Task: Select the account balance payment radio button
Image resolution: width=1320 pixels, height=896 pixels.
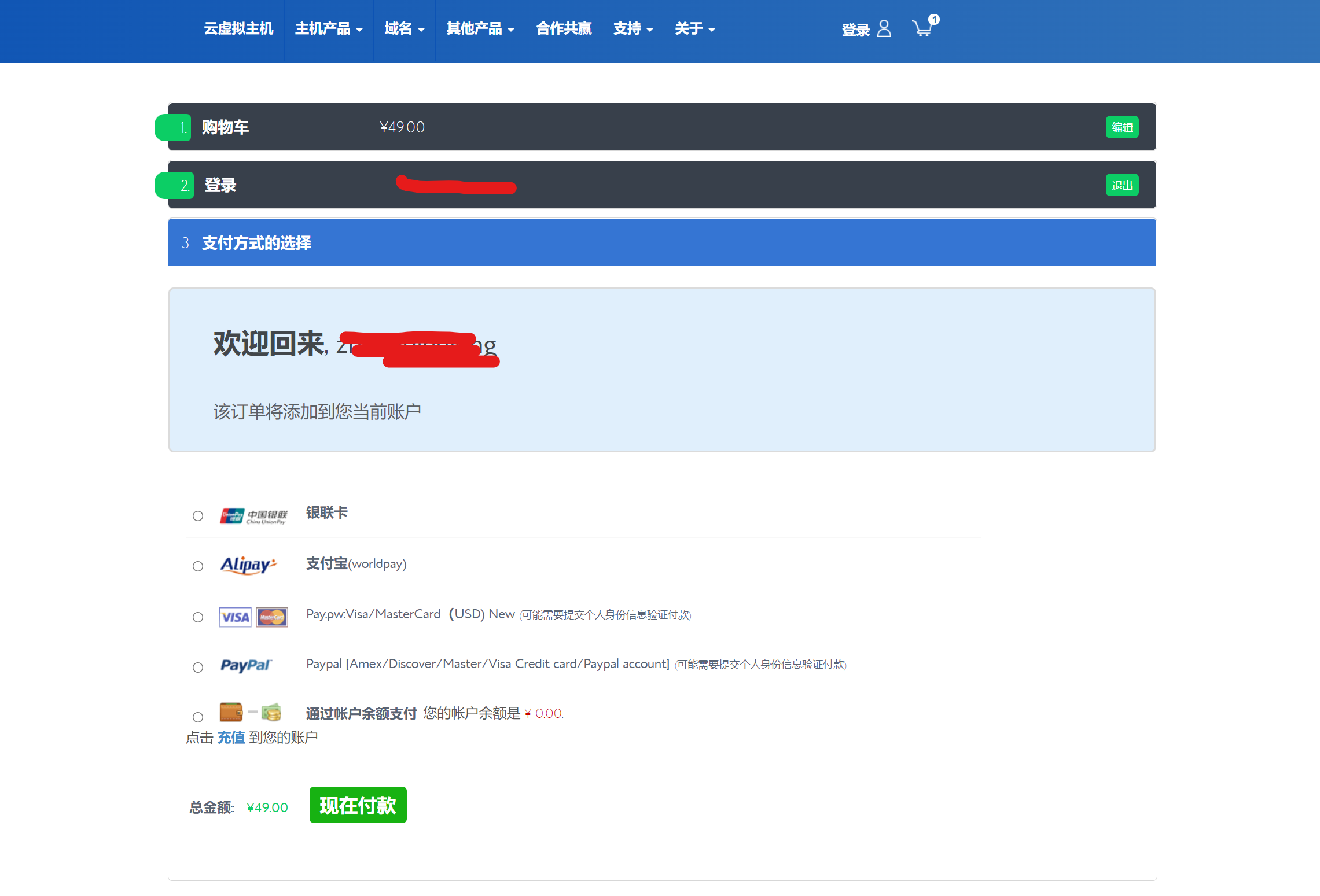Action: pyautogui.click(x=198, y=717)
